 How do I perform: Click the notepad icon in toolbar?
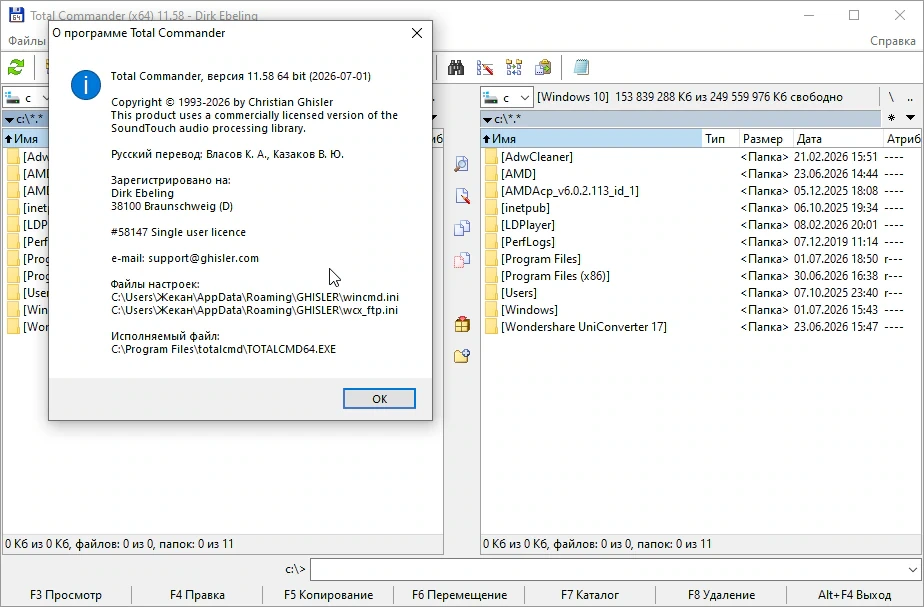click(x=581, y=68)
